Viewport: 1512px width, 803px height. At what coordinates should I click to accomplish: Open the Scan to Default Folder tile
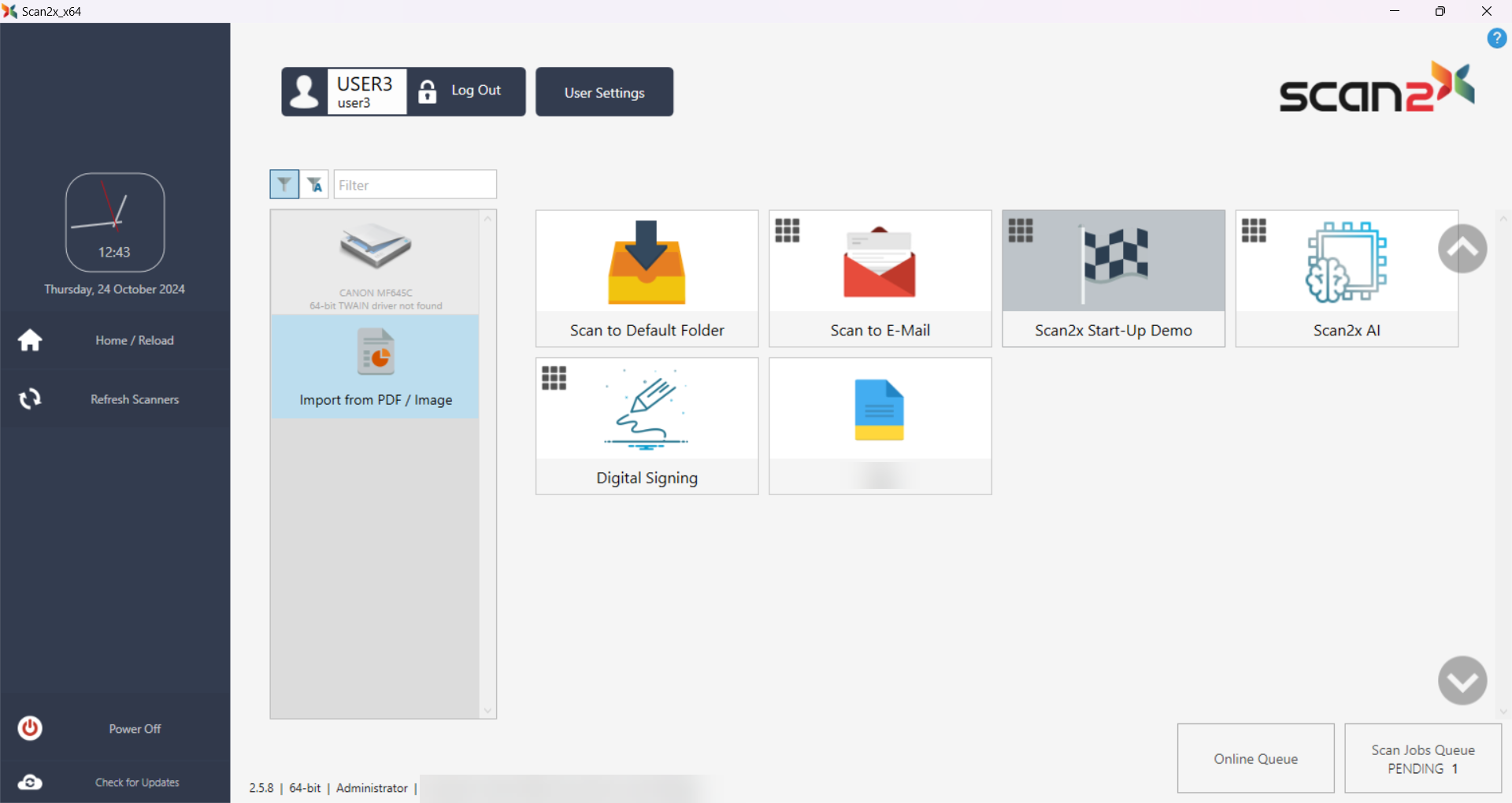(x=647, y=278)
